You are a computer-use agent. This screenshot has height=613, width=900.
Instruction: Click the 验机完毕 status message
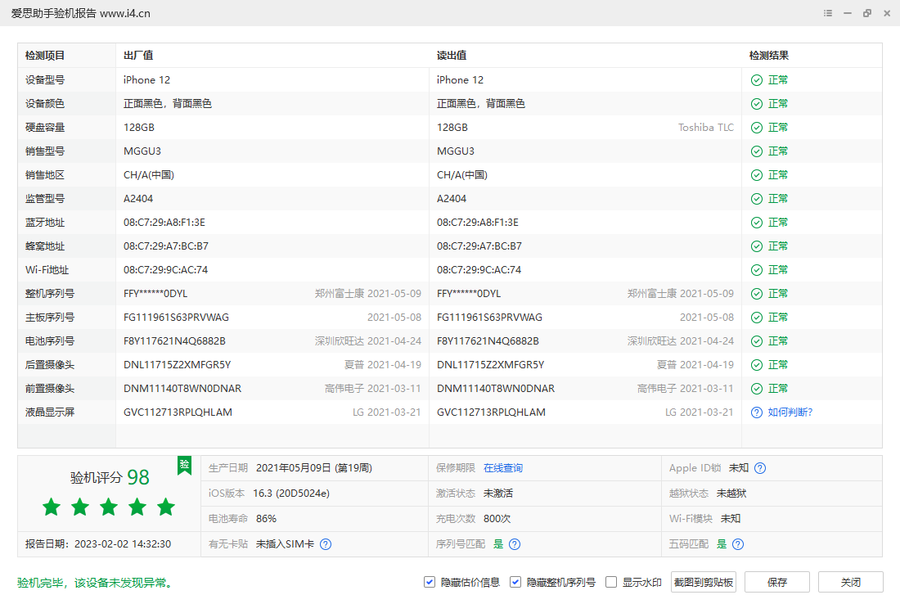tap(95, 583)
